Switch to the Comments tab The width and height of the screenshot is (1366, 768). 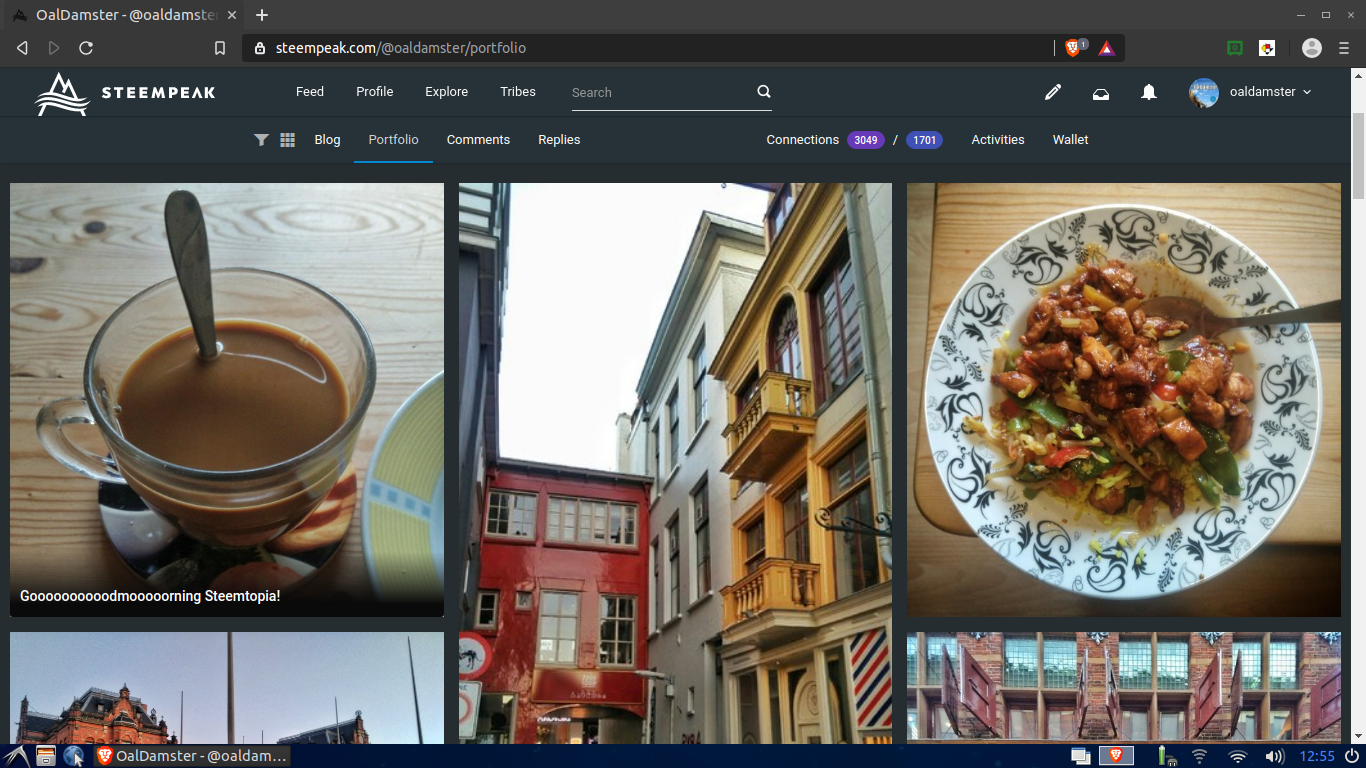click(x=478, y=140)
